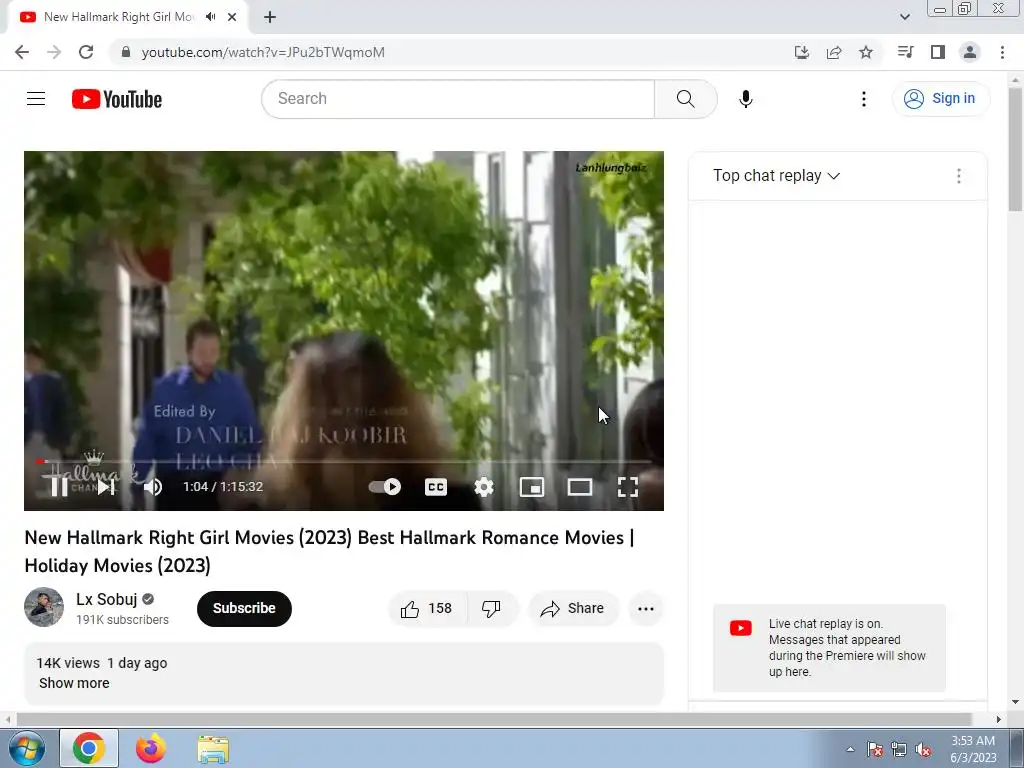Bookmark this tab with star

866,52
